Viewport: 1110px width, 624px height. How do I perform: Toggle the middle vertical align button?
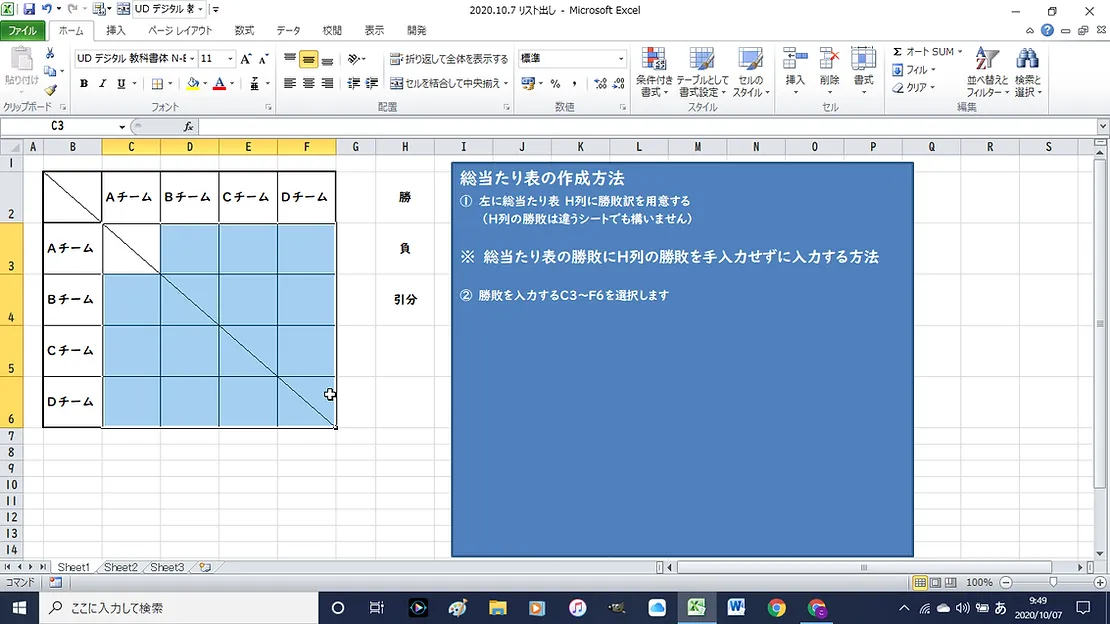[x=309, y=60]
